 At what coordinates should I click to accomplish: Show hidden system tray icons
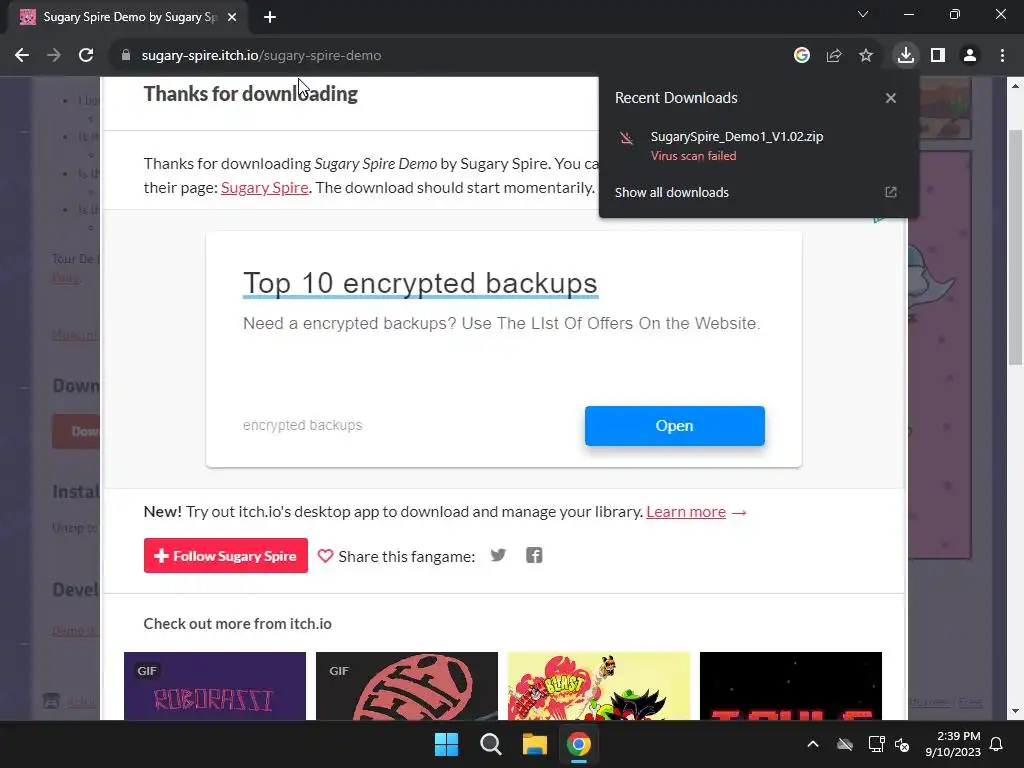(813, 744)
